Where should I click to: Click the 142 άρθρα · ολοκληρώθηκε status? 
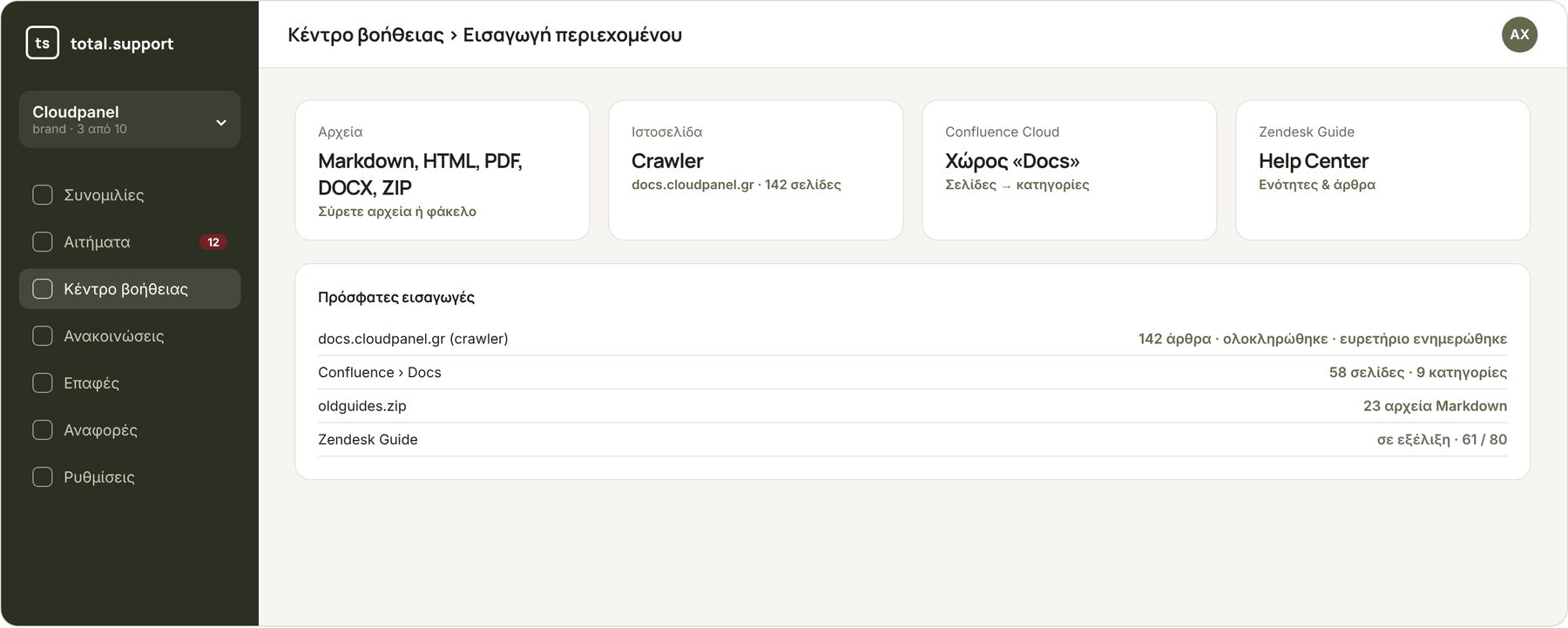1322,339
